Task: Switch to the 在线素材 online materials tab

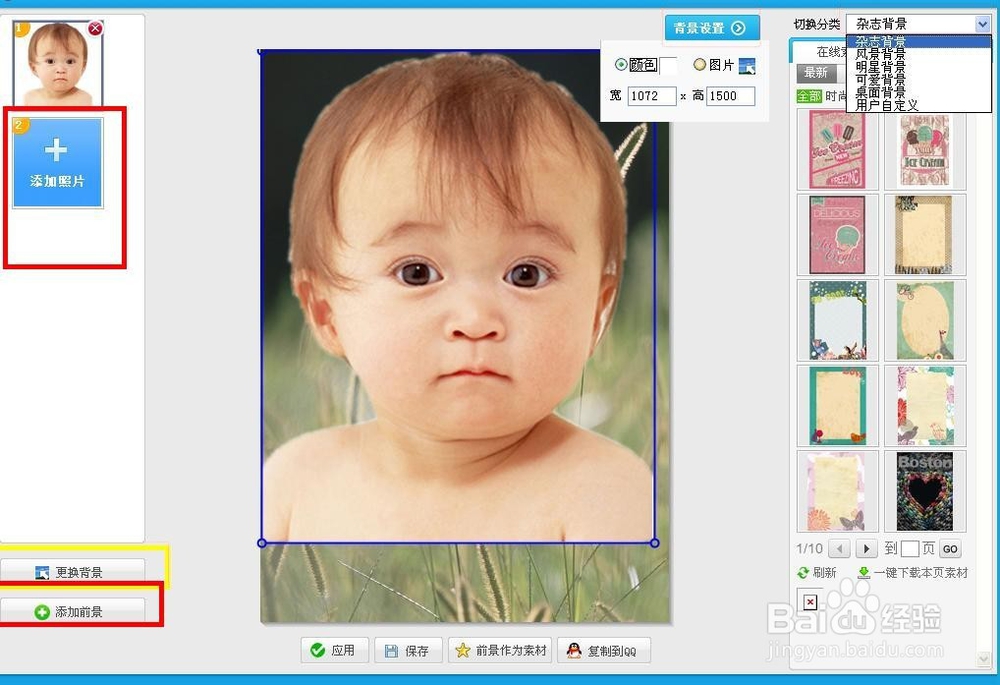Action: point(820,52)
